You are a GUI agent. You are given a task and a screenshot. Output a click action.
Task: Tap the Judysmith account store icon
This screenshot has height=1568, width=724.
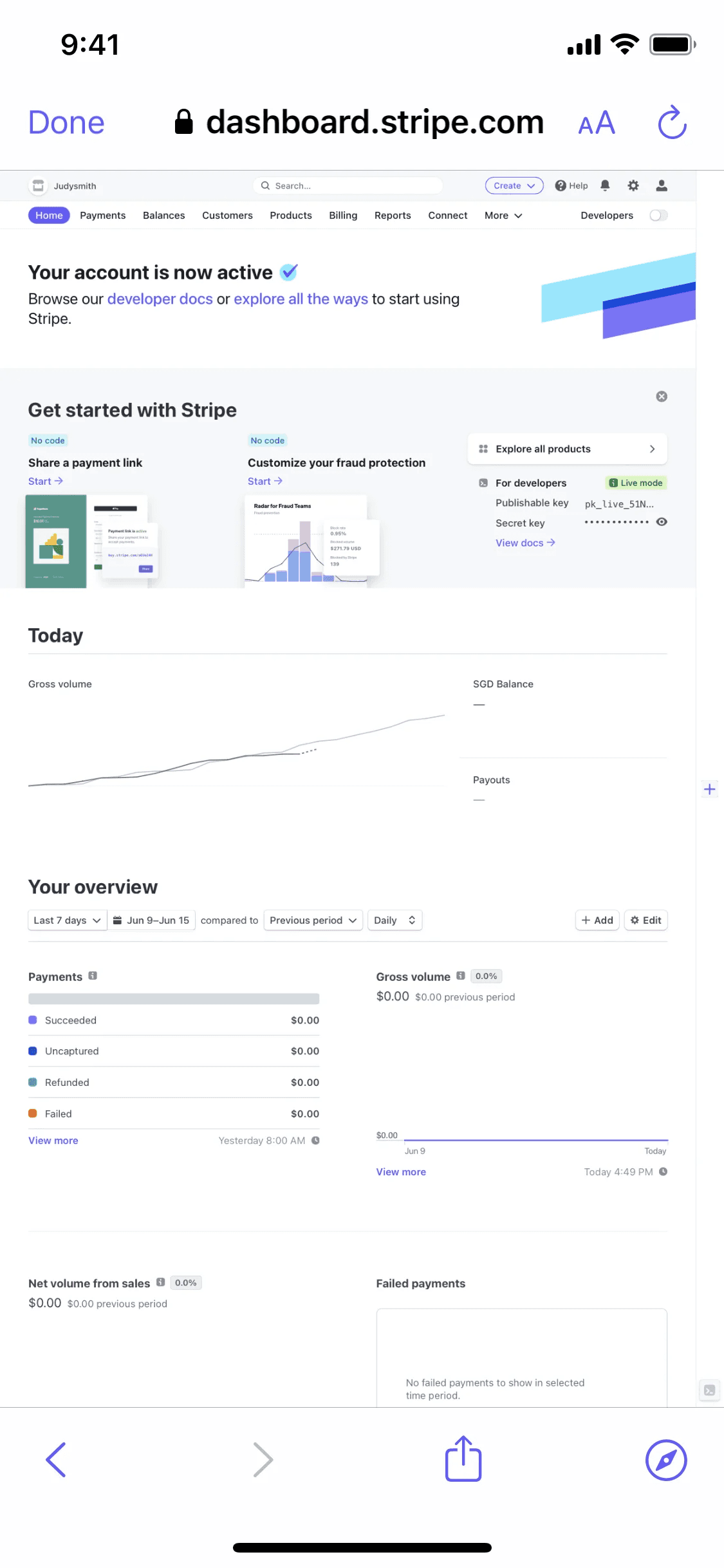click(39, 186)
